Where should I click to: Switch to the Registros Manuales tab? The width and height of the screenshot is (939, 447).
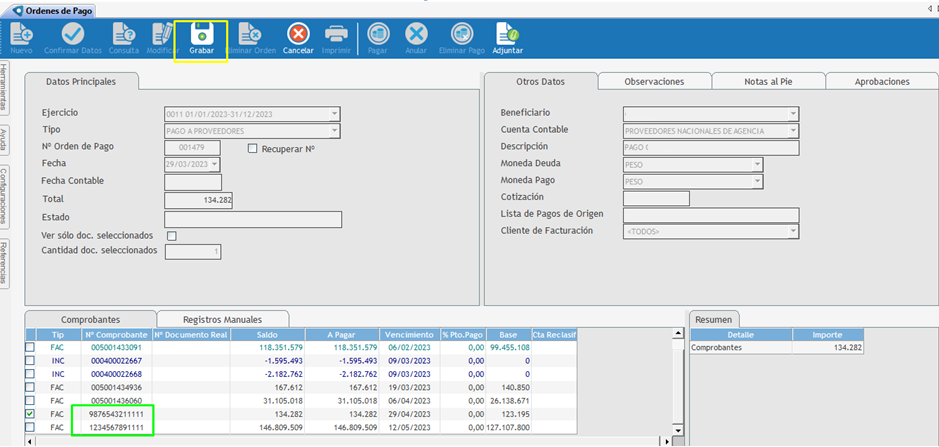pos(222,319)
